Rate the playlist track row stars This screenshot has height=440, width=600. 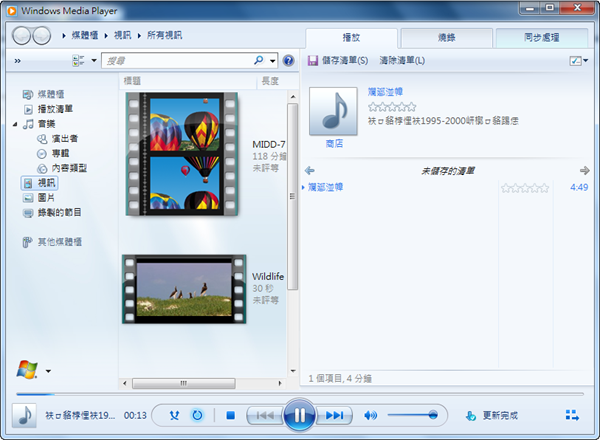(x=525, y=188)
